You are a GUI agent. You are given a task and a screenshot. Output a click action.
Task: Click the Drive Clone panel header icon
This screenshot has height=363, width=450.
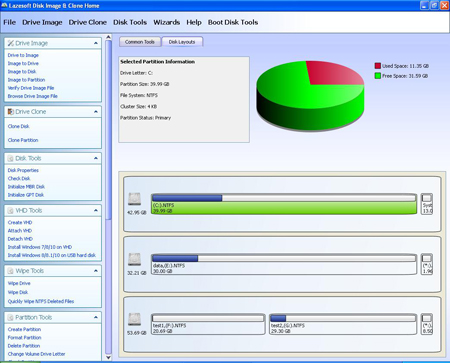tap(11, 112)
